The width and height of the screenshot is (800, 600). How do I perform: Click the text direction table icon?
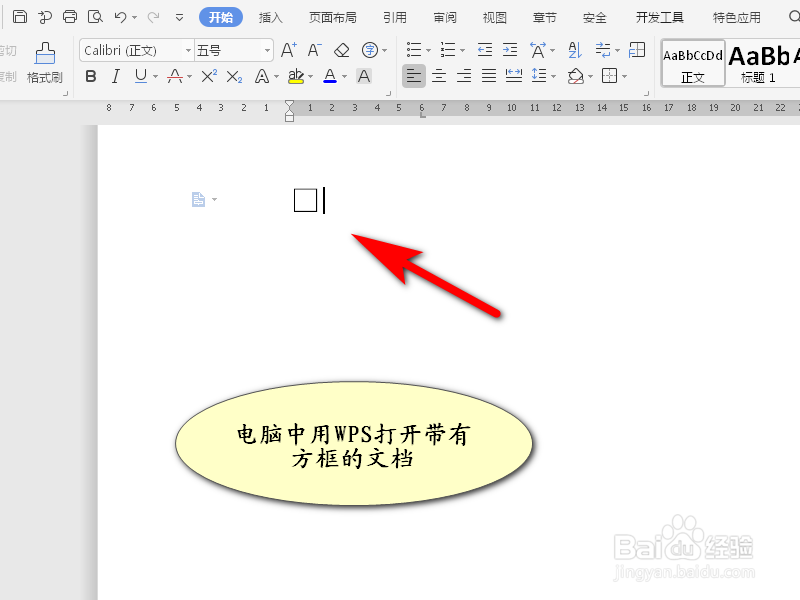pos(637,50)
